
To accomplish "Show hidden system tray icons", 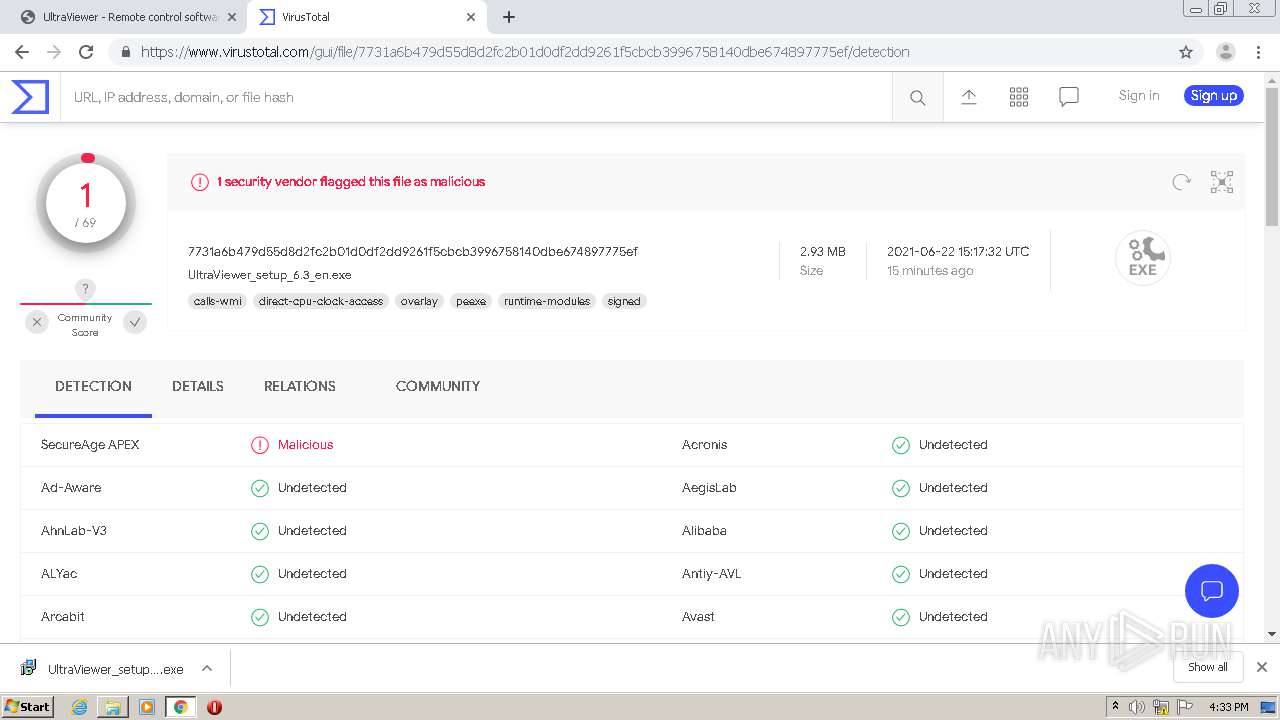I will coord(1115,707).
